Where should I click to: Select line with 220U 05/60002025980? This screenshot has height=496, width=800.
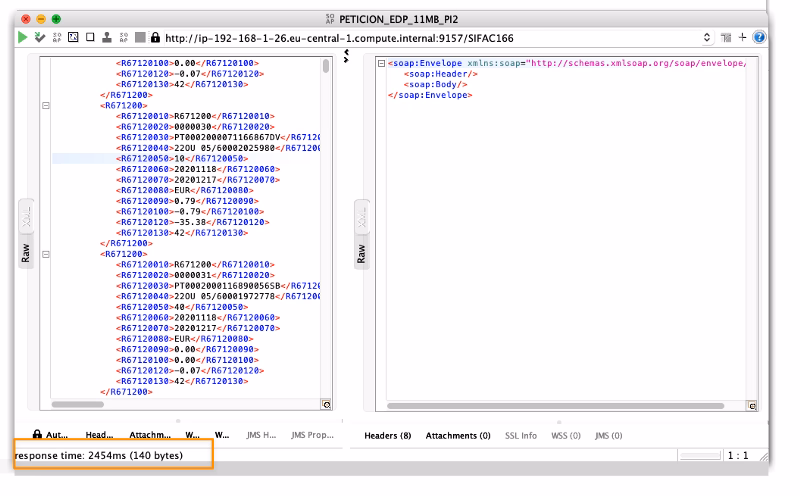(218, 148)
